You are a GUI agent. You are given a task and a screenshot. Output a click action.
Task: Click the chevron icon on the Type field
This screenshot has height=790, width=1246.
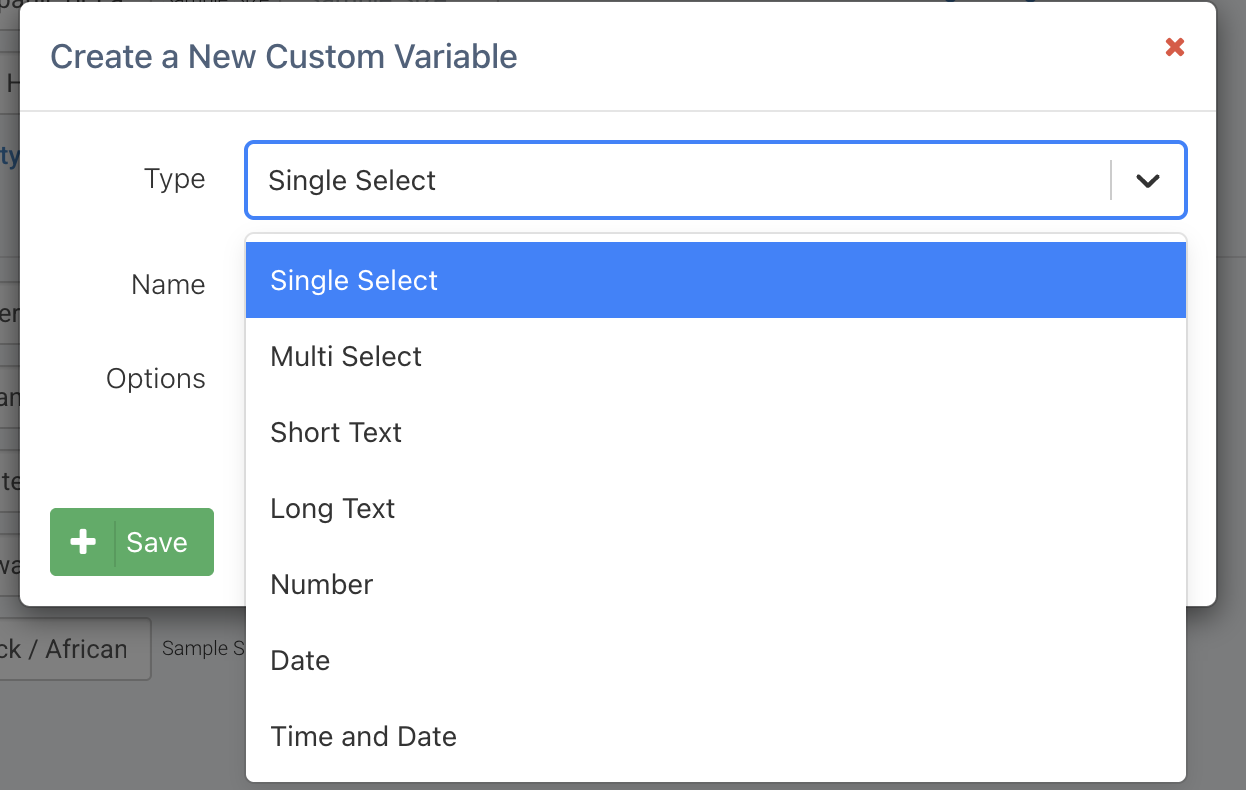[1146, 180]
